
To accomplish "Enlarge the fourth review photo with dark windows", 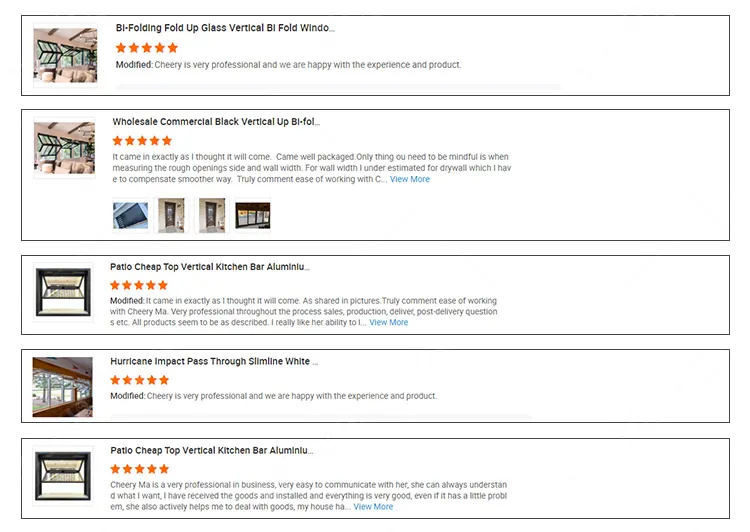I will coord(252,215).
